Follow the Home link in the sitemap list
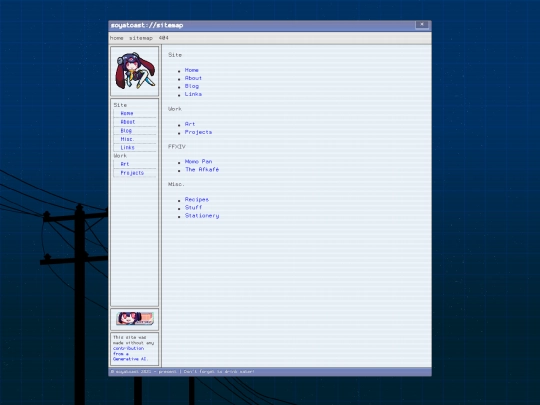The image size is (540, 405). 192,70
